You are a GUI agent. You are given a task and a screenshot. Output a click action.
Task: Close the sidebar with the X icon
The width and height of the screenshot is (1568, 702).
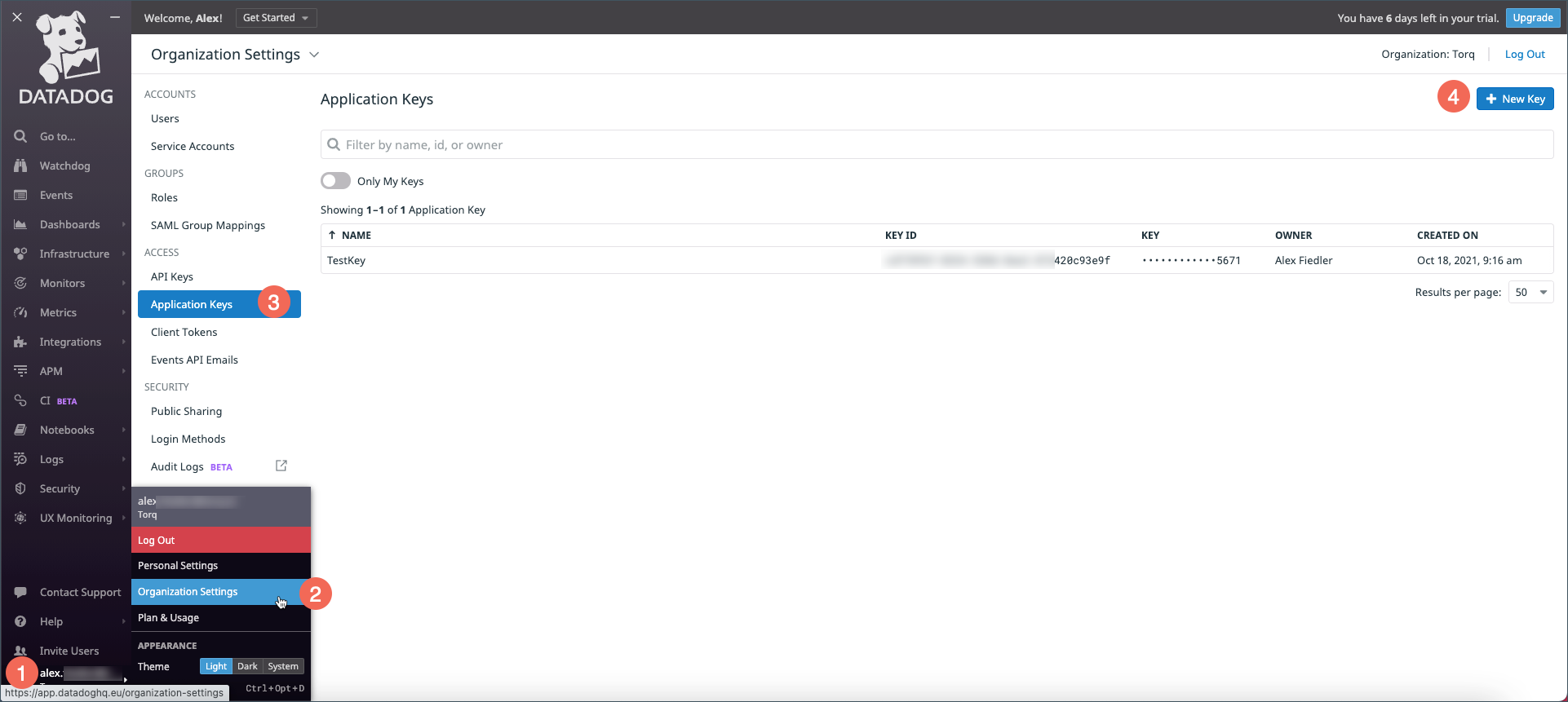(17, 17)
